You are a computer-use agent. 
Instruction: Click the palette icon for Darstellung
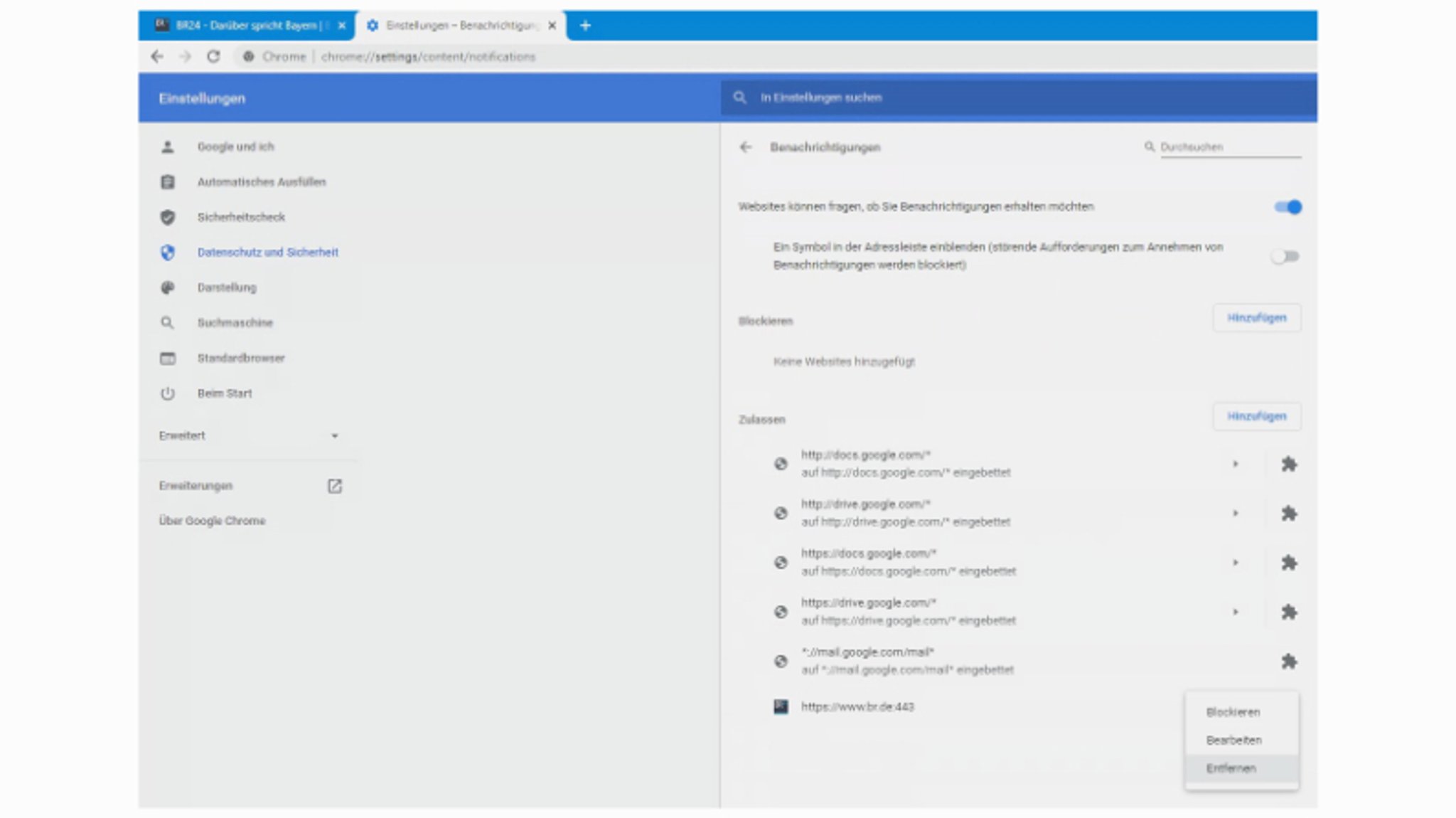(x=168, y=287)
